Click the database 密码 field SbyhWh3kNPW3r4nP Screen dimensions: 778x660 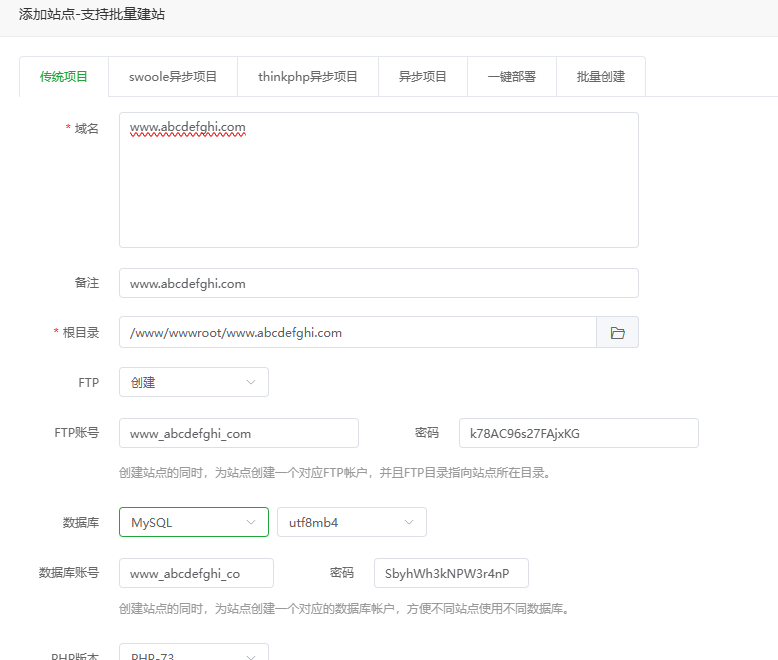tap(451, 573)
